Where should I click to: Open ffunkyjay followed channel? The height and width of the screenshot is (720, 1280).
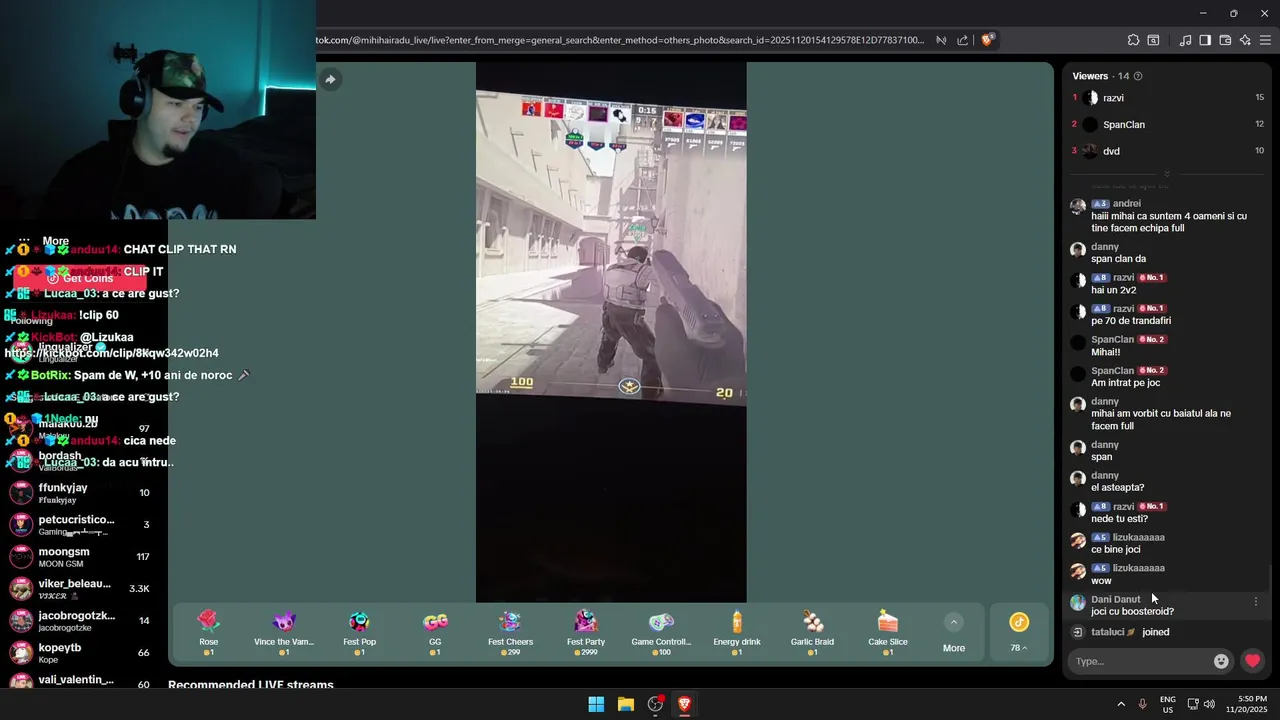80,492
